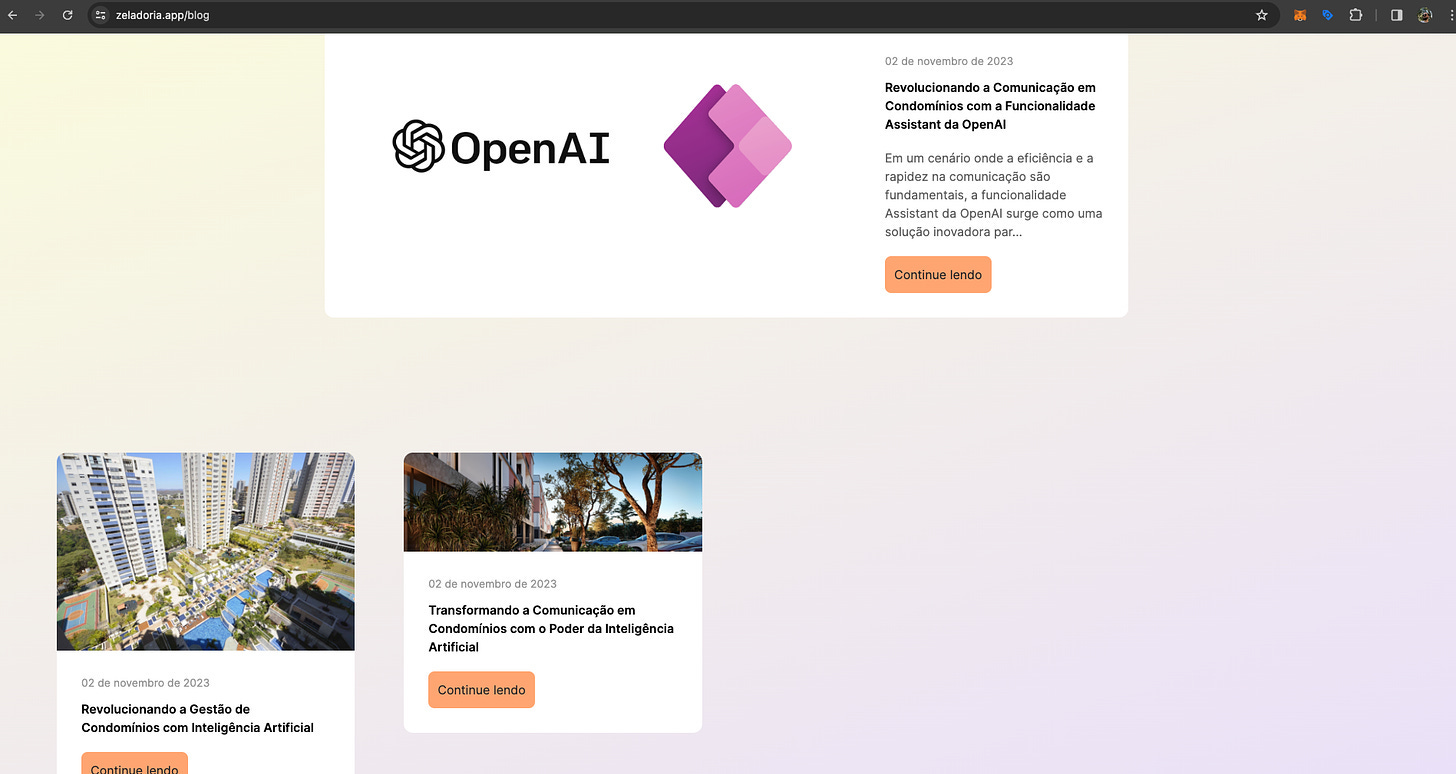1456x774 pixels.
Task: Open the Chrome profile avatar
Action: [x=1425, y=15]
